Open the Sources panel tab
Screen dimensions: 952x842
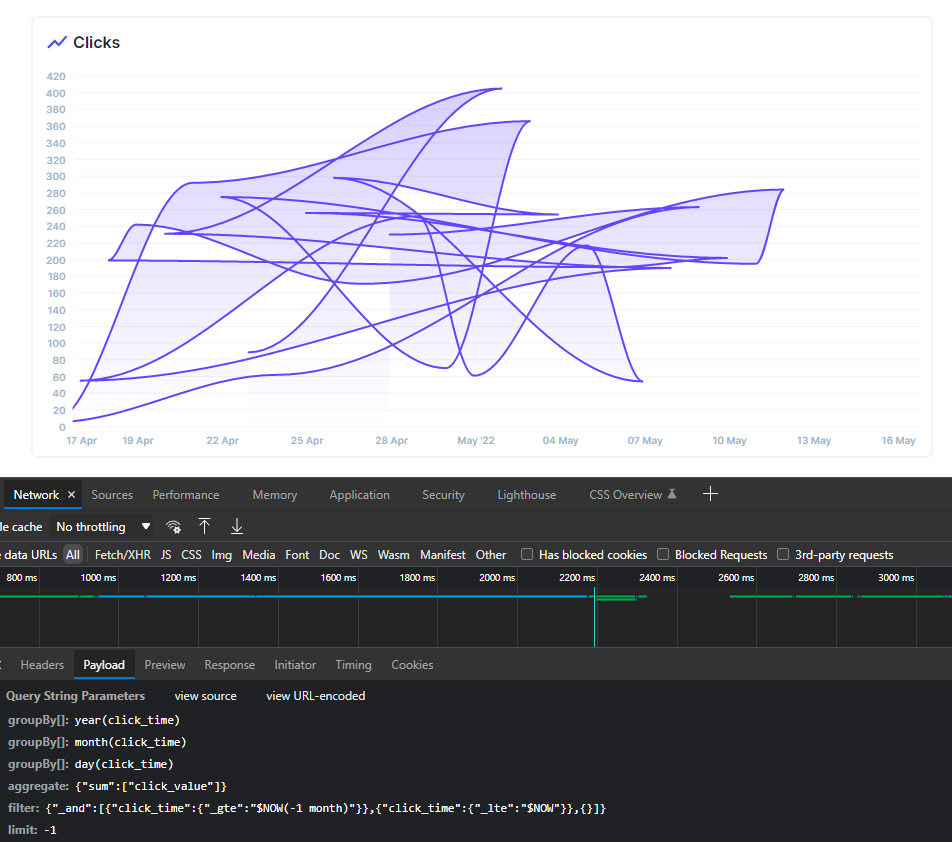(112, 495)
